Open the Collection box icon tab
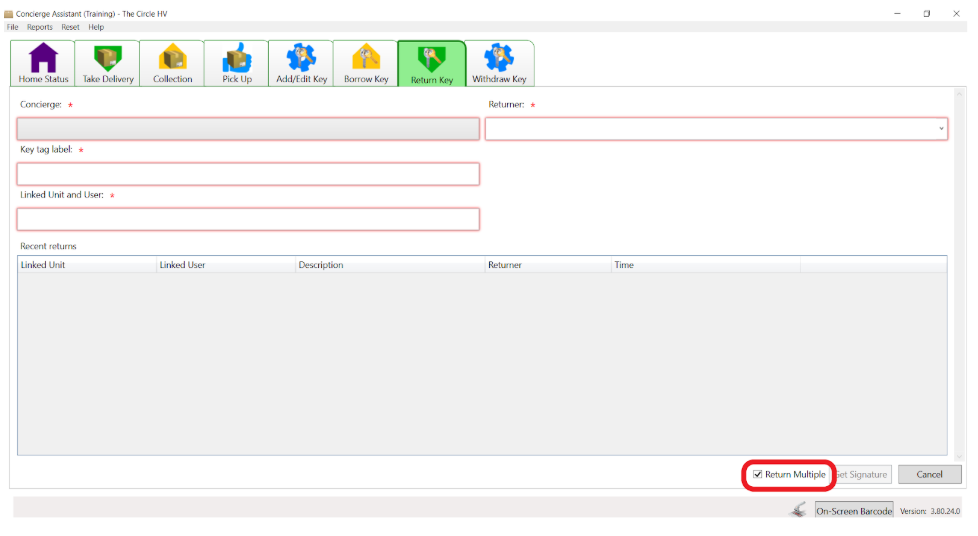978x536 pixels. click(172, 63)
